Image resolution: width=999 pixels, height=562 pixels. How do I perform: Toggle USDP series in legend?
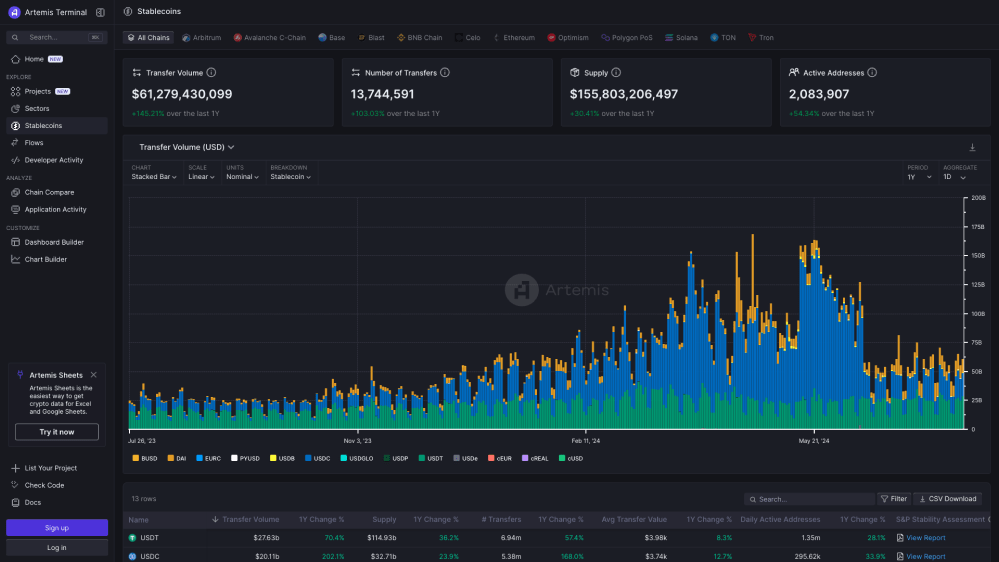coord(396,459)
